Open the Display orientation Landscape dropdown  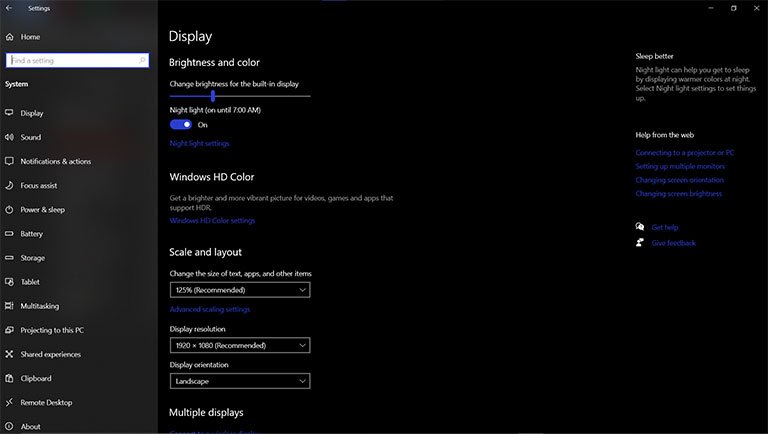(240, 381)
